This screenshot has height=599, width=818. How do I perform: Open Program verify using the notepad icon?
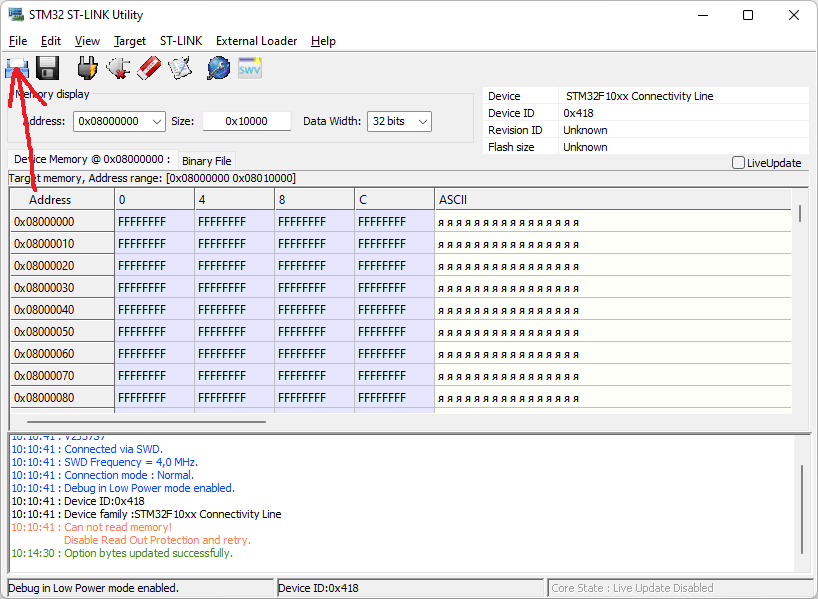click(180, 68)
